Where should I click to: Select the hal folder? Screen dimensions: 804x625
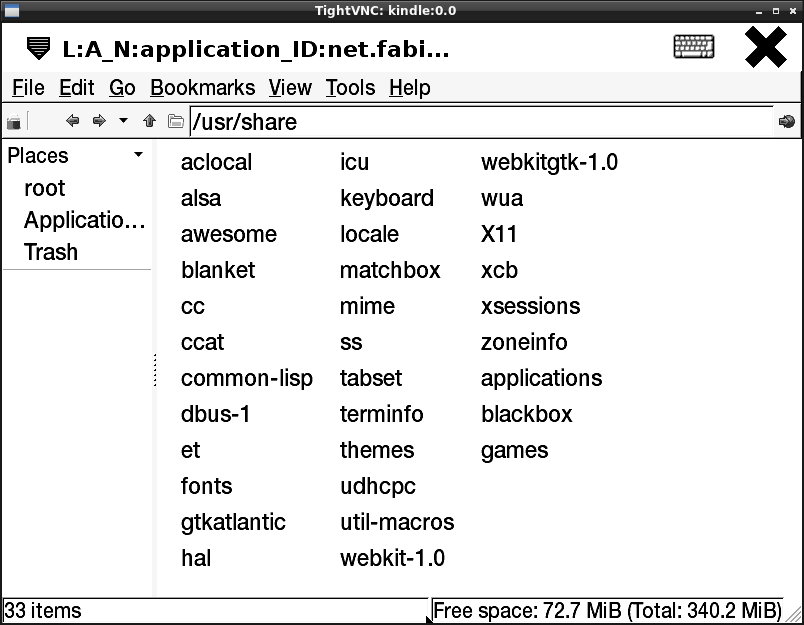pyautogui.click(x=196, y=558)
